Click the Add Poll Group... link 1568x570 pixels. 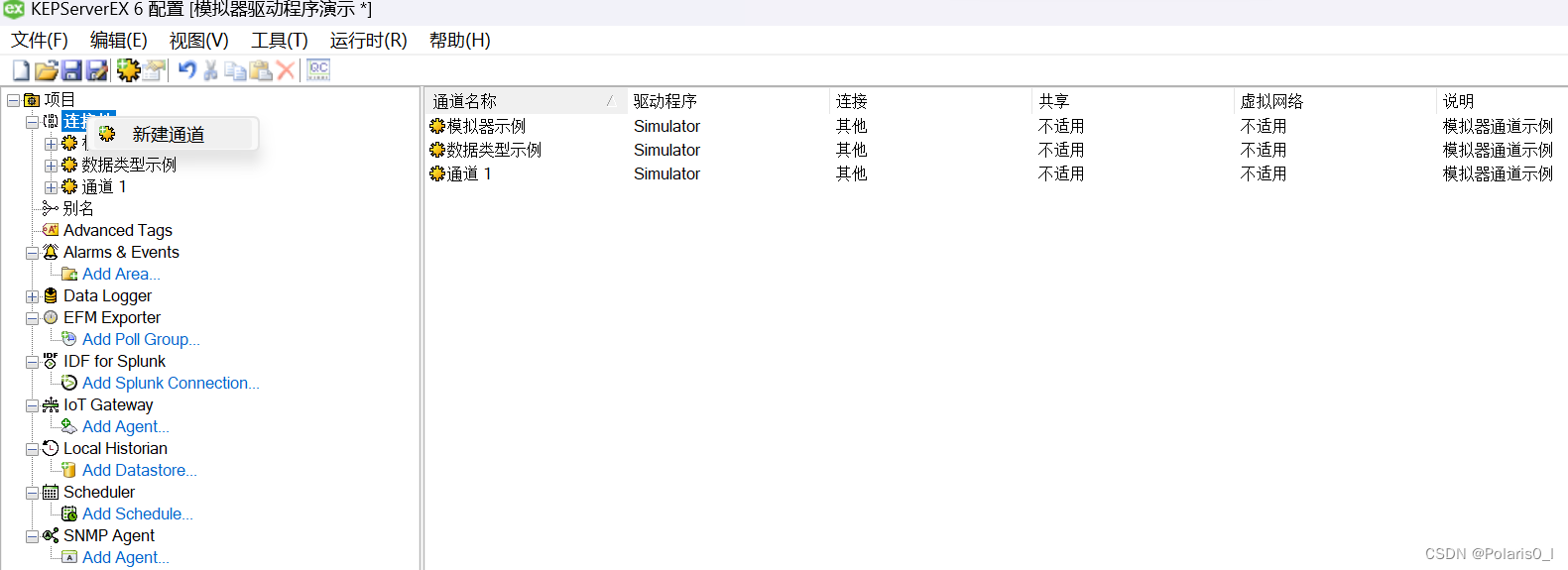[141, 339]
